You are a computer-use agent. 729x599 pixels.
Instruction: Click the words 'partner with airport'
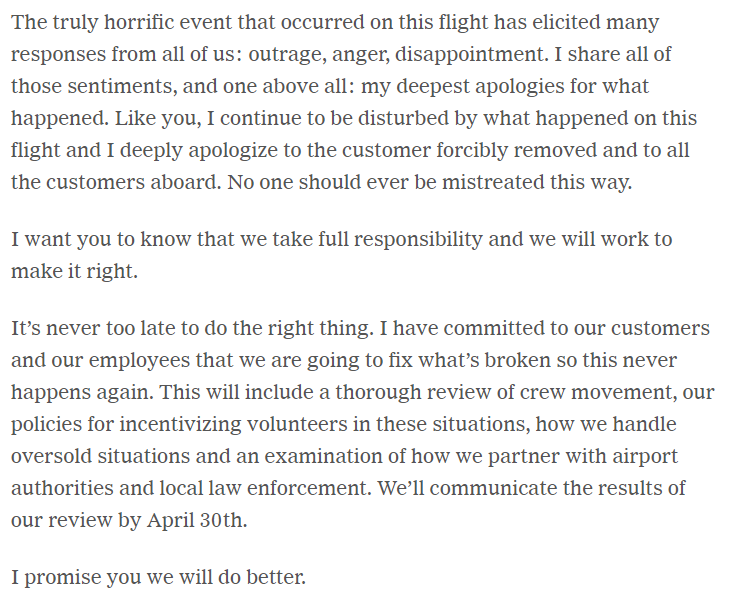pyautogui.click(x=583, y=456)
